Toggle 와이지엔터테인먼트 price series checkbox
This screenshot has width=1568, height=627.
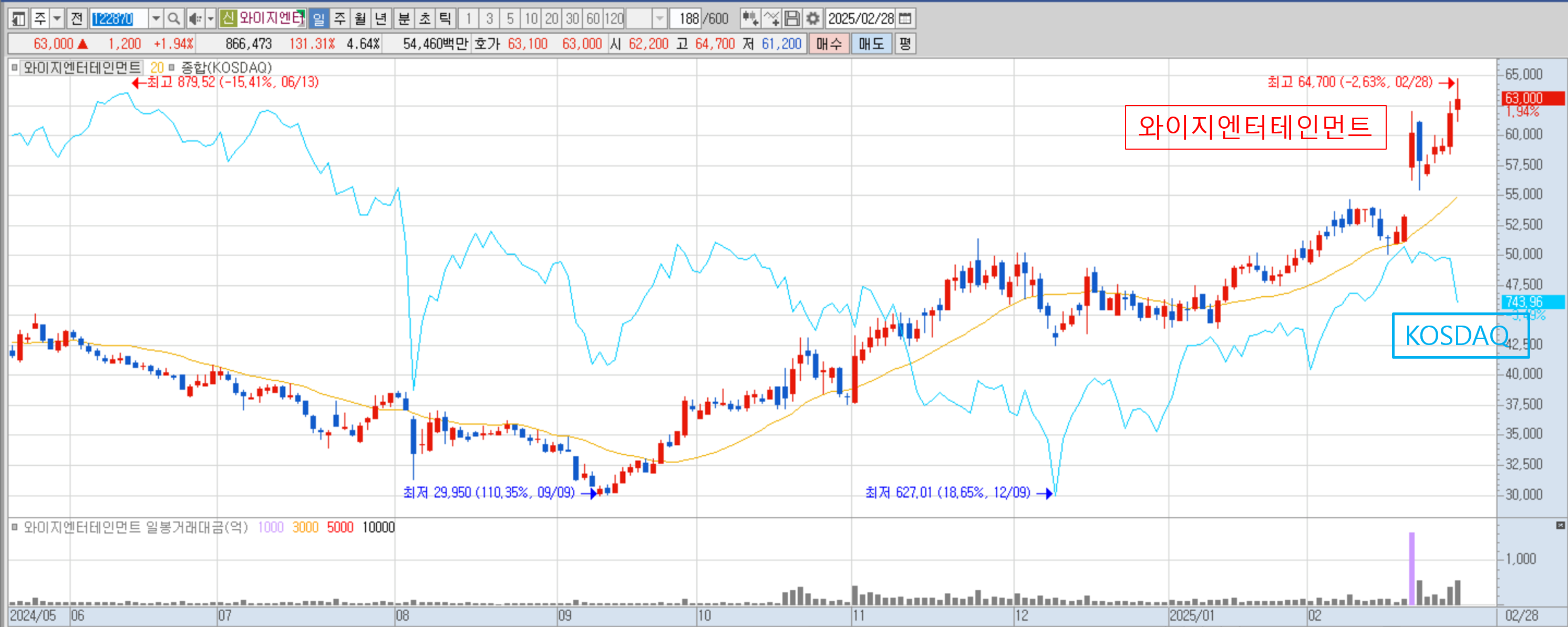(x=15, y=68)
